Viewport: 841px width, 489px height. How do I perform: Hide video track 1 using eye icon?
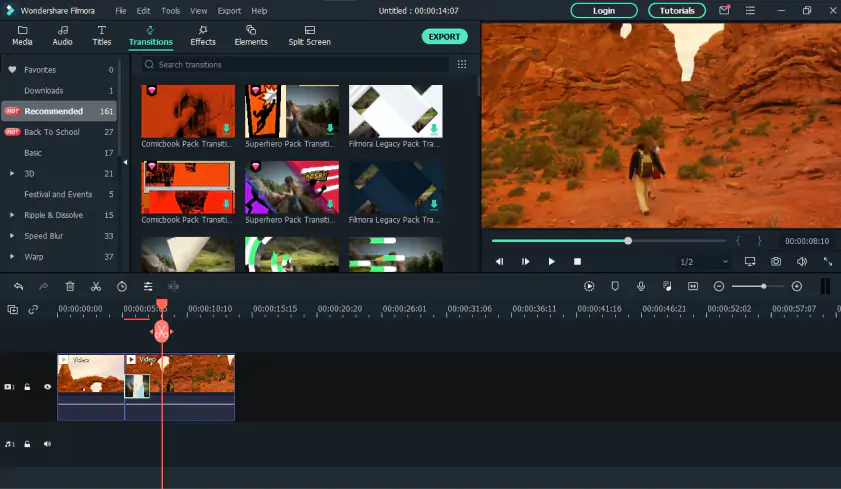[47, 386]
